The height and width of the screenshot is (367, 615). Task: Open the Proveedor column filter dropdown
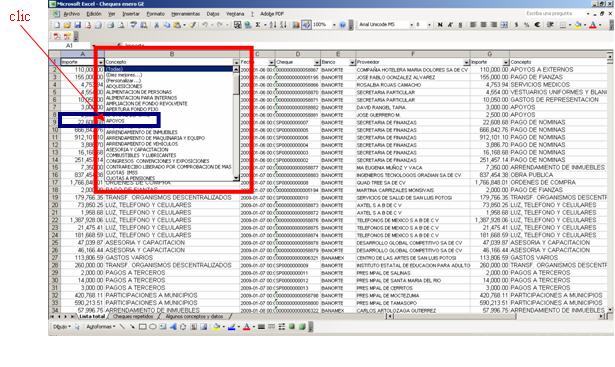(466, 62)
